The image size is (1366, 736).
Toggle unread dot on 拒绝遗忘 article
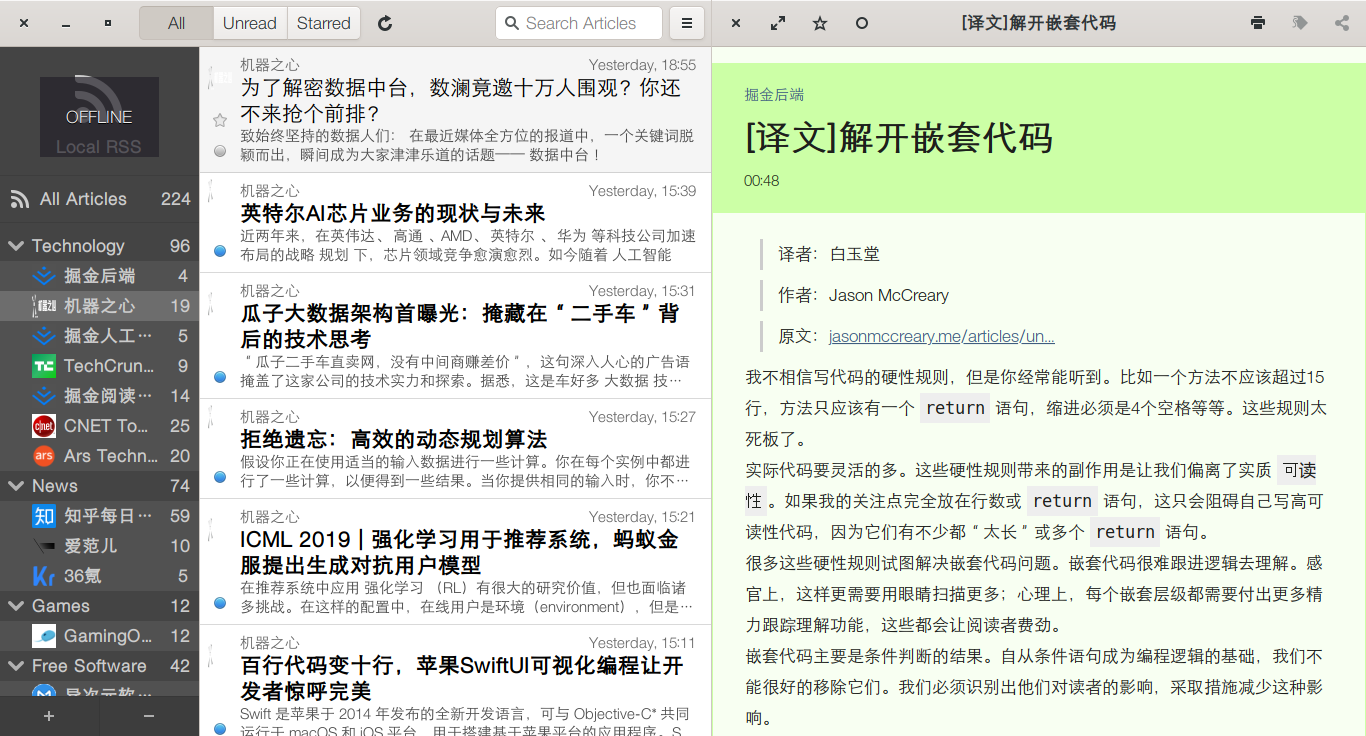[x=220, y=477]
